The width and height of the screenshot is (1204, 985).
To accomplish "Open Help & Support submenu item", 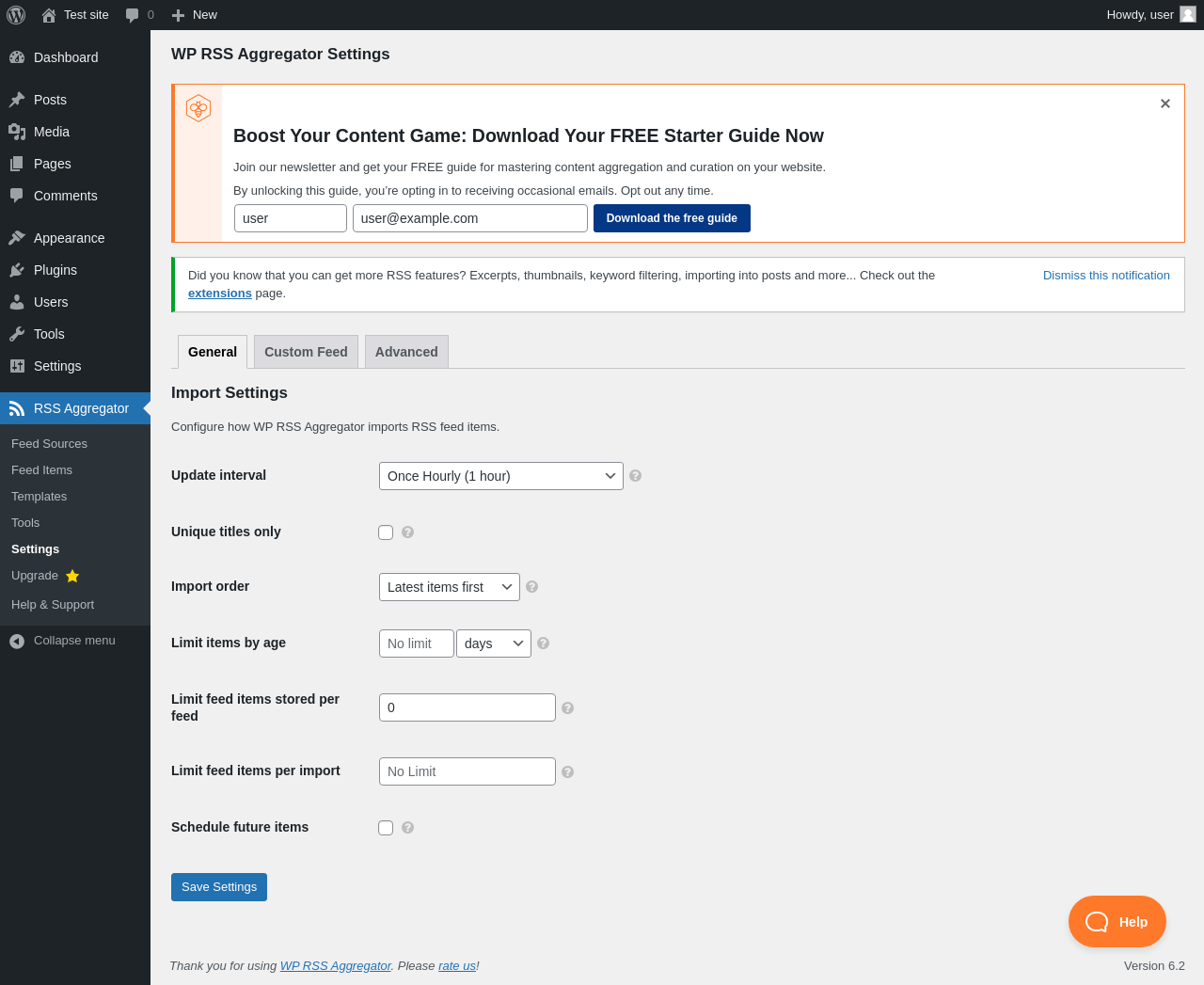I will (x=53, y=605).
